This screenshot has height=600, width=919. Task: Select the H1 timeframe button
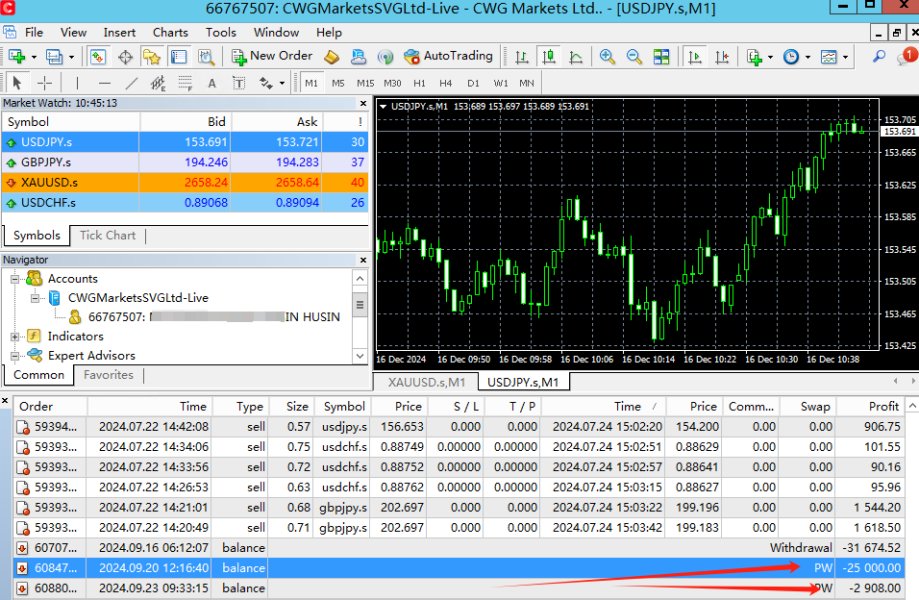419,83
